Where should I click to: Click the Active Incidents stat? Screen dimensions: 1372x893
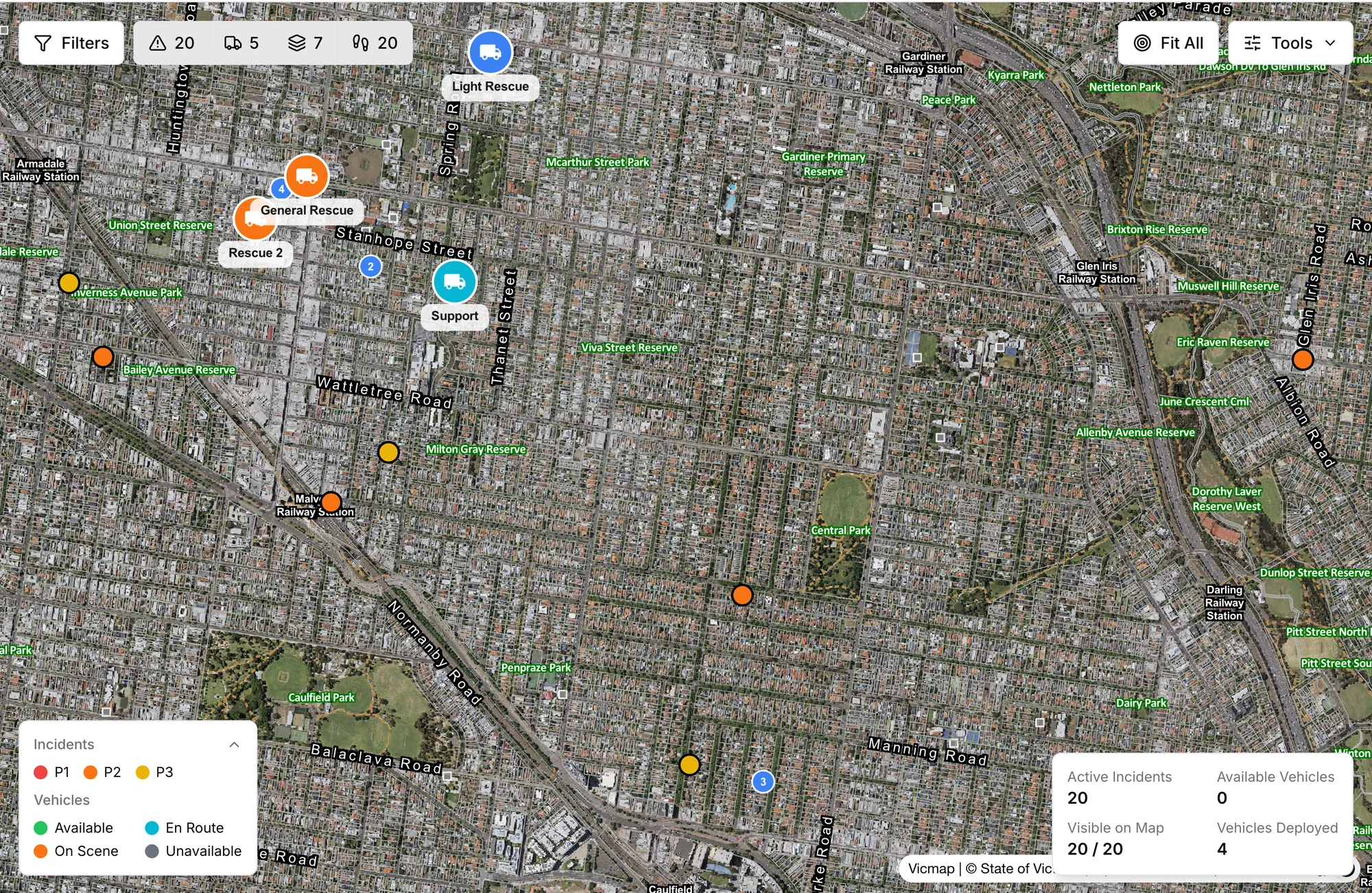pyautogui.click(x=1120, y=787)
